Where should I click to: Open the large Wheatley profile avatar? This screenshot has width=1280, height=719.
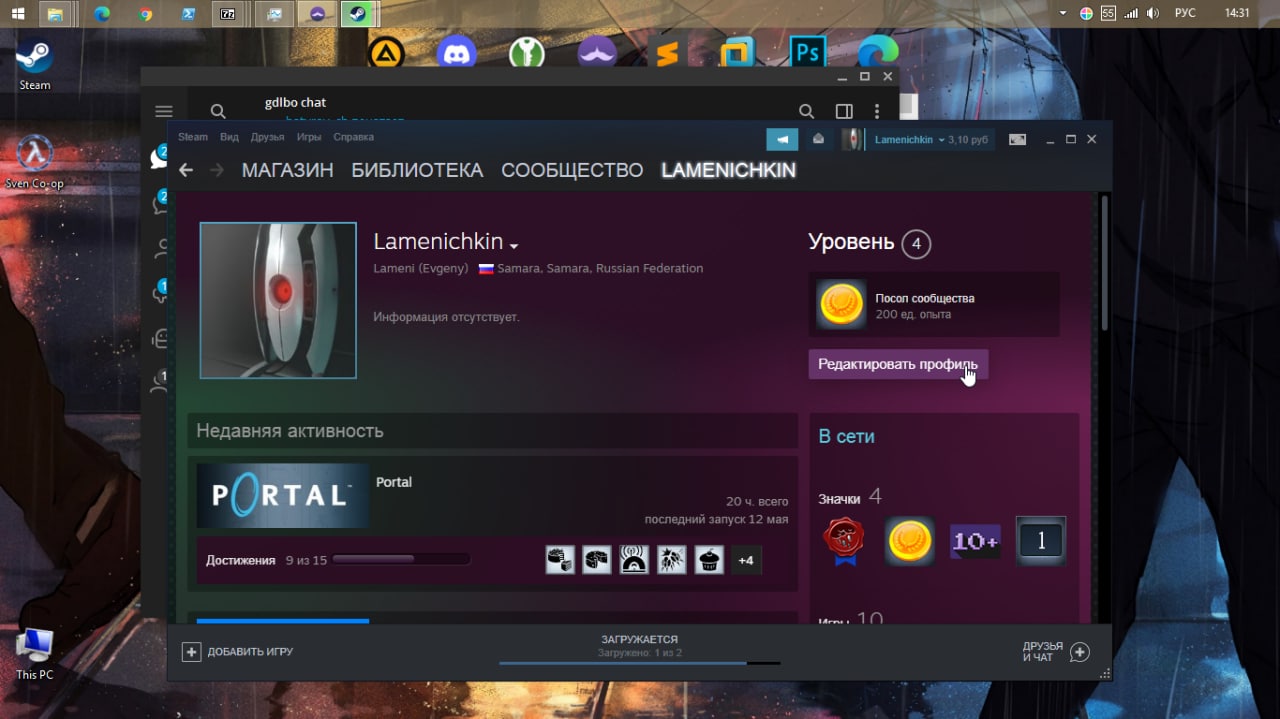[x=278, y=300]
